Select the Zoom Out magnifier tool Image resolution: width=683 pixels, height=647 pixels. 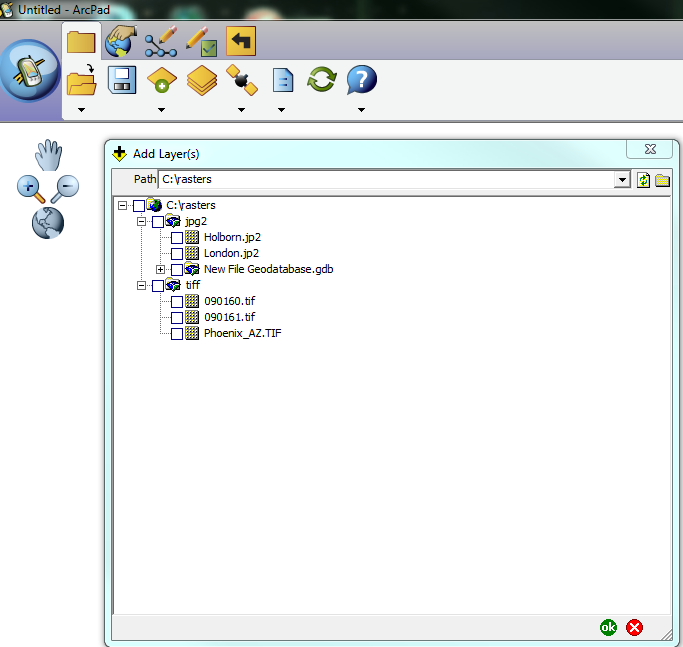tap(65, 189)
